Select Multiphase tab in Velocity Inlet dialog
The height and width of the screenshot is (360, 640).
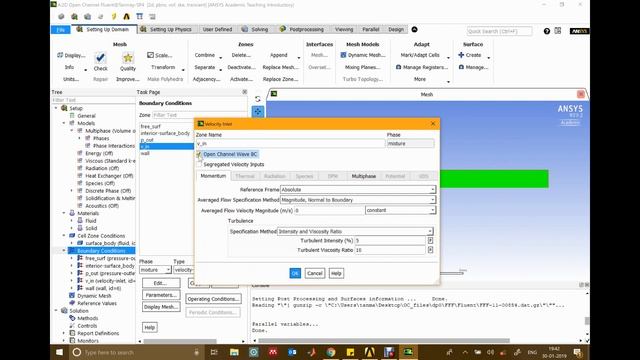point(364,176)
